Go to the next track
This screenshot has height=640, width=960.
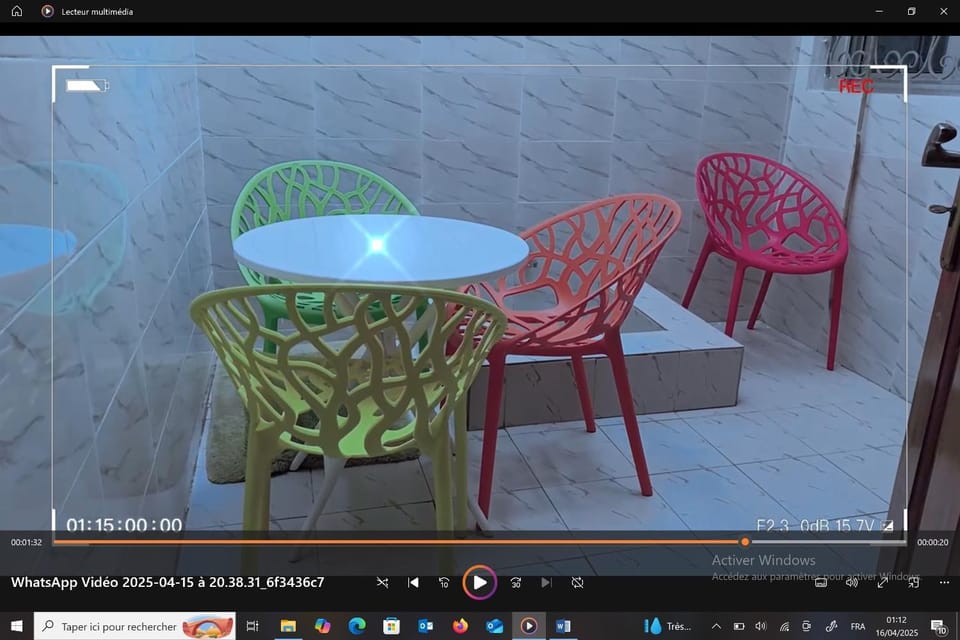[x=546, y=582]
